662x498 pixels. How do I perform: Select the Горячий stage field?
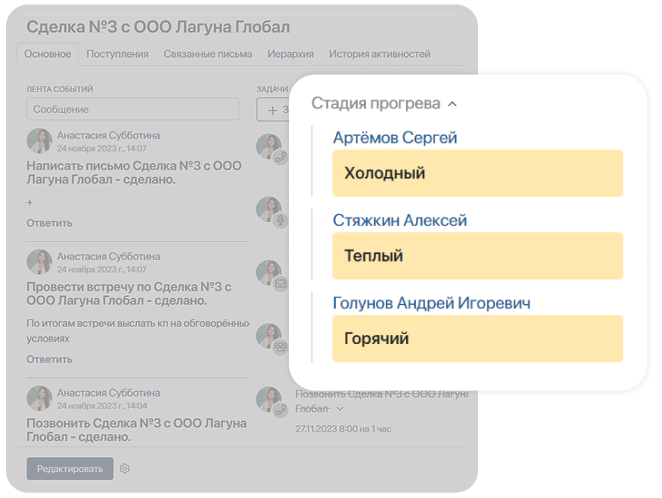pyautogui.click(x=478, y=338)
